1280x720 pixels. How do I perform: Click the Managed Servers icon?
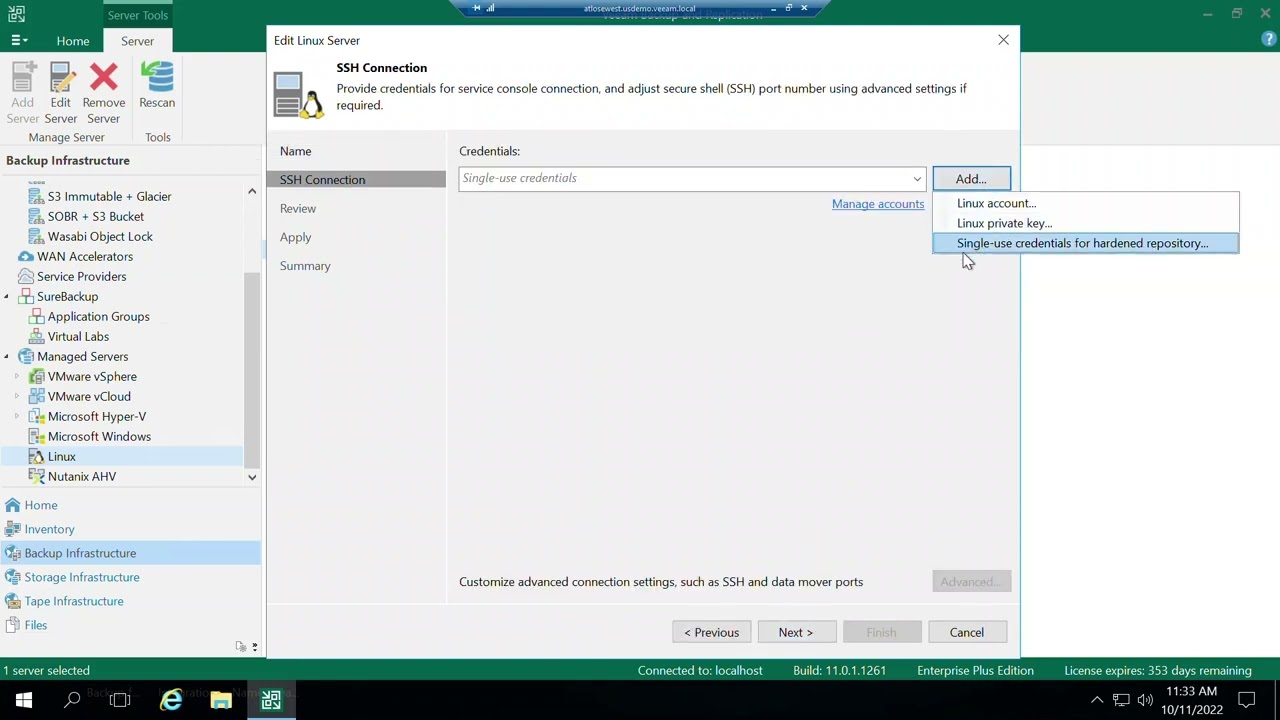tap(25, 356)
